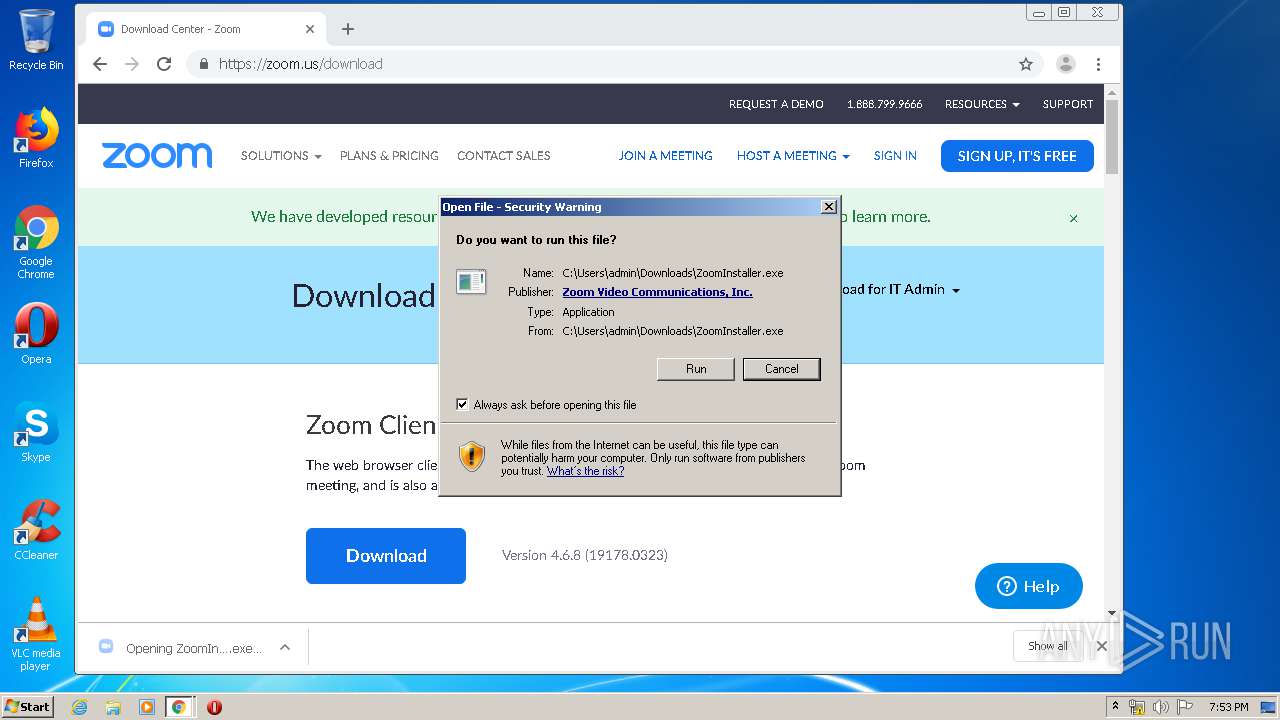The image size is (1280, 720).
Task: Click Cancel in the security warning
Action: [782, 369]
